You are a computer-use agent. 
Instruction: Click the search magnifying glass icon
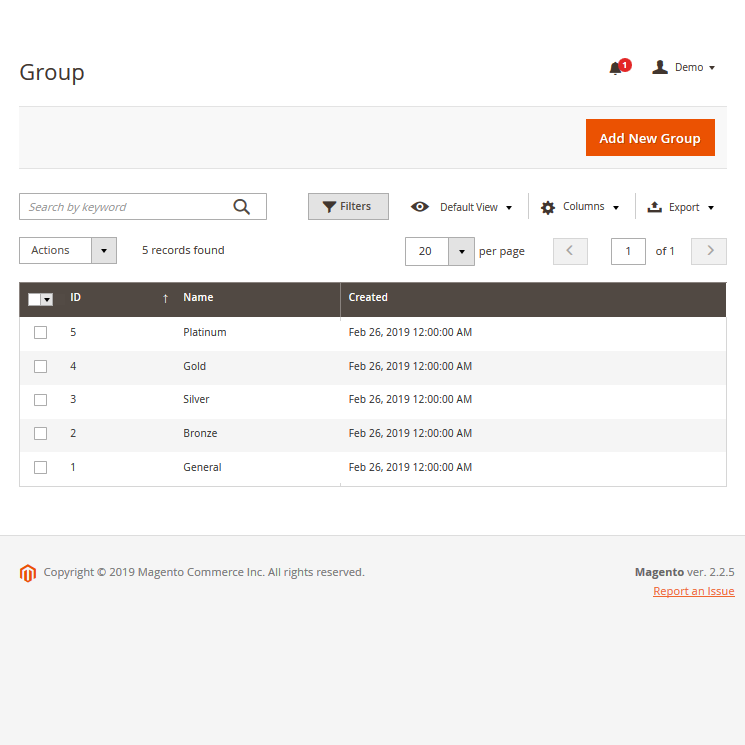click(x=241, y=207)
